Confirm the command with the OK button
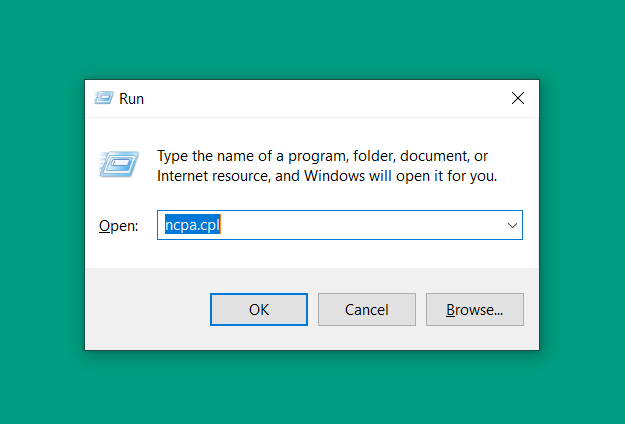Image resolution: width=625 pixels, height=424 pixels. 259,310
